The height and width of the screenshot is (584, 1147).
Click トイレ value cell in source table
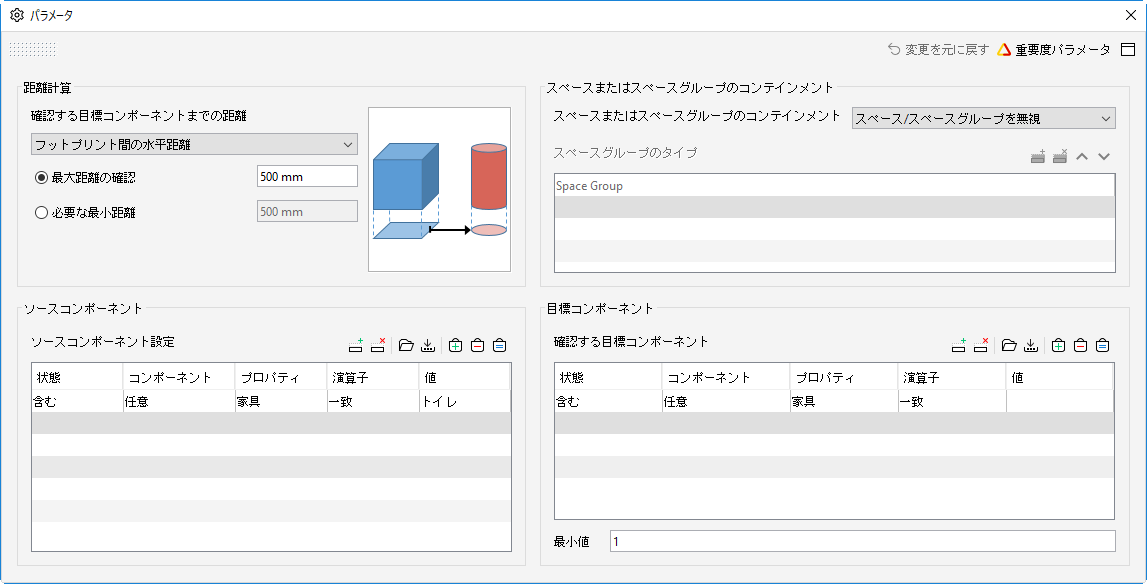point(465,402)
